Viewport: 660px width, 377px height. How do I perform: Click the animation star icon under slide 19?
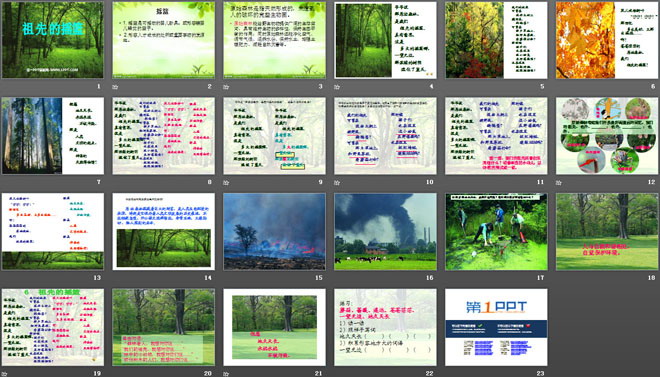click(4, 374)
